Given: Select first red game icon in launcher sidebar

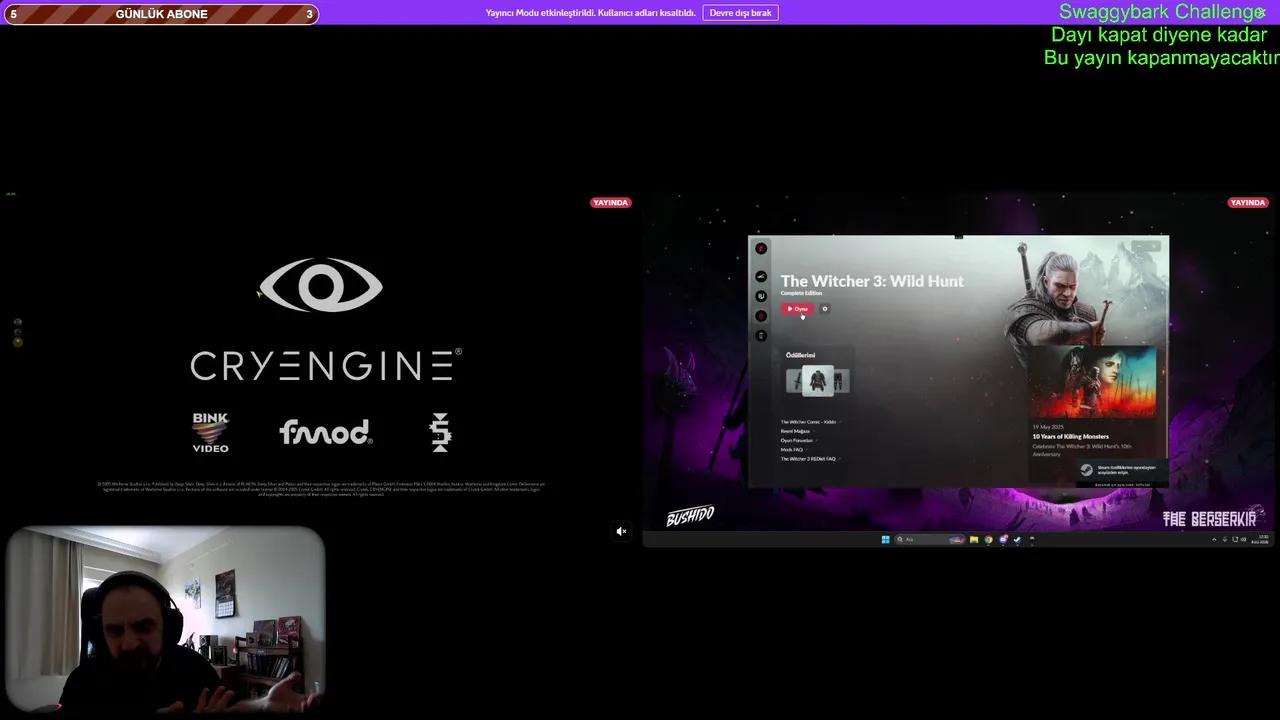Looking at the screenshot, I should point(761,248).
